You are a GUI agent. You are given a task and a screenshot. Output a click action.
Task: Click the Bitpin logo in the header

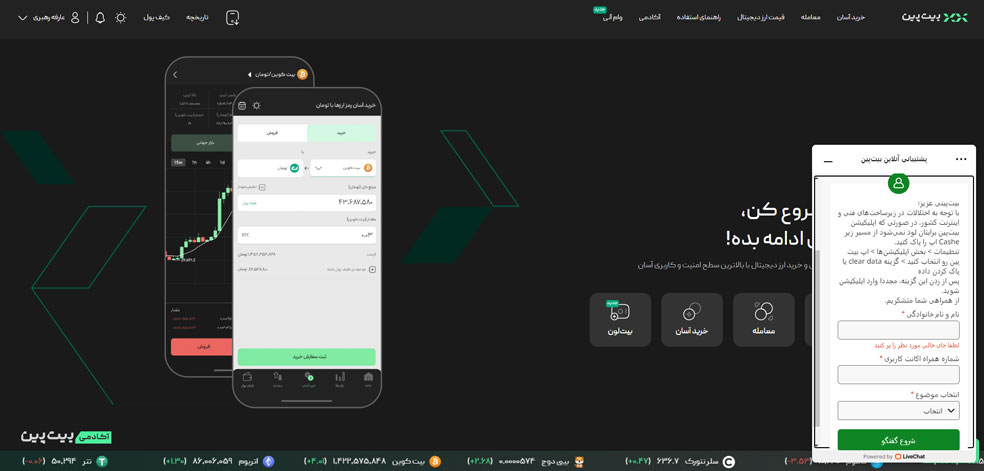tap(934, 18)
